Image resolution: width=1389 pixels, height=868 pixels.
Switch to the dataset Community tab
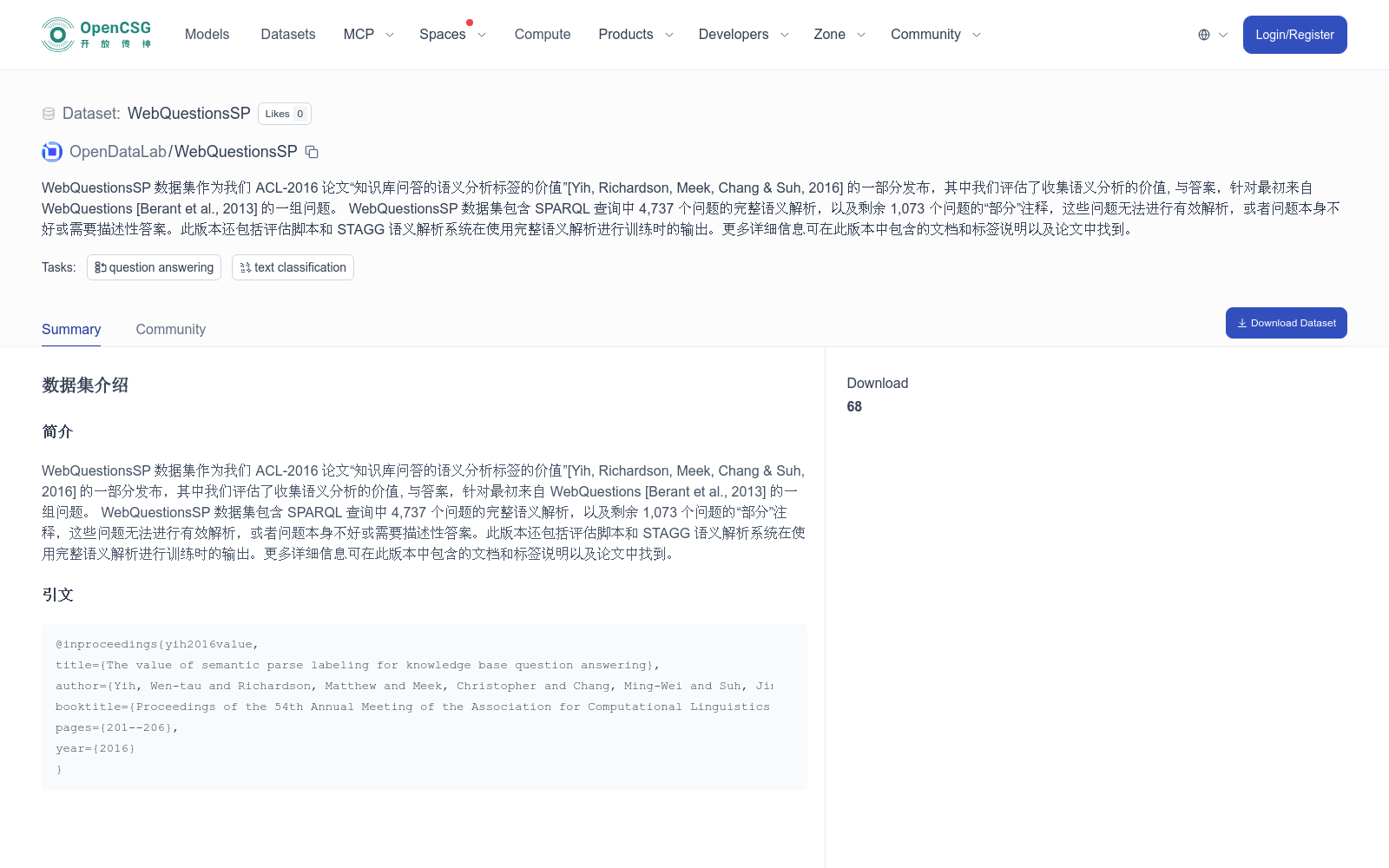coord(171,330)
